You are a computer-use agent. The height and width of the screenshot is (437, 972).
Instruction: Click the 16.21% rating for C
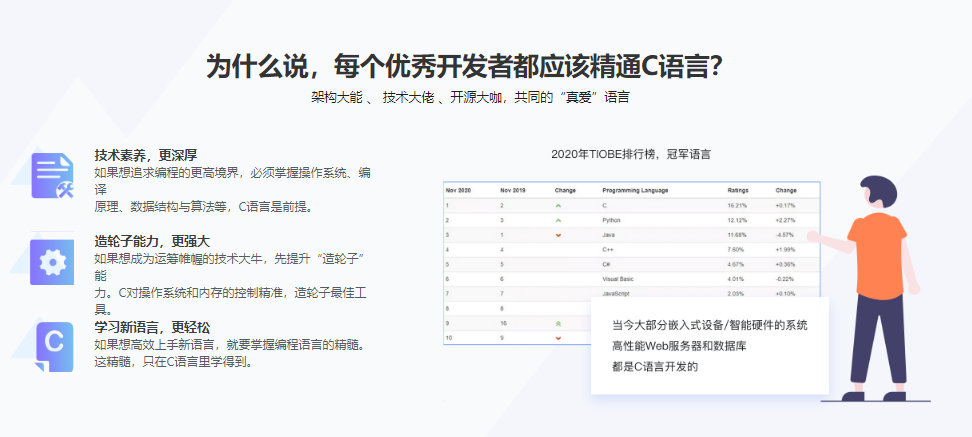coord(736,205)
